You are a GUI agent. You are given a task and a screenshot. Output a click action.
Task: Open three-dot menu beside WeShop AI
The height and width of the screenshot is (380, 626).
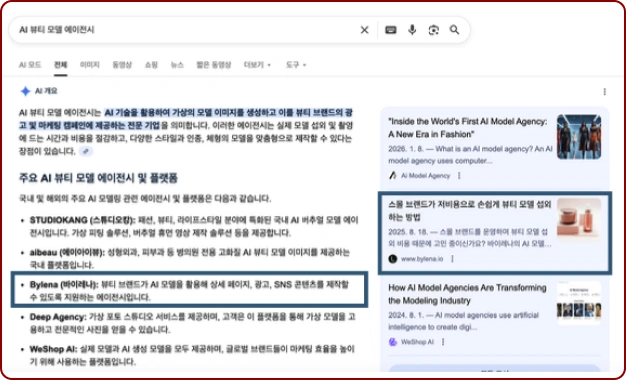443,342
